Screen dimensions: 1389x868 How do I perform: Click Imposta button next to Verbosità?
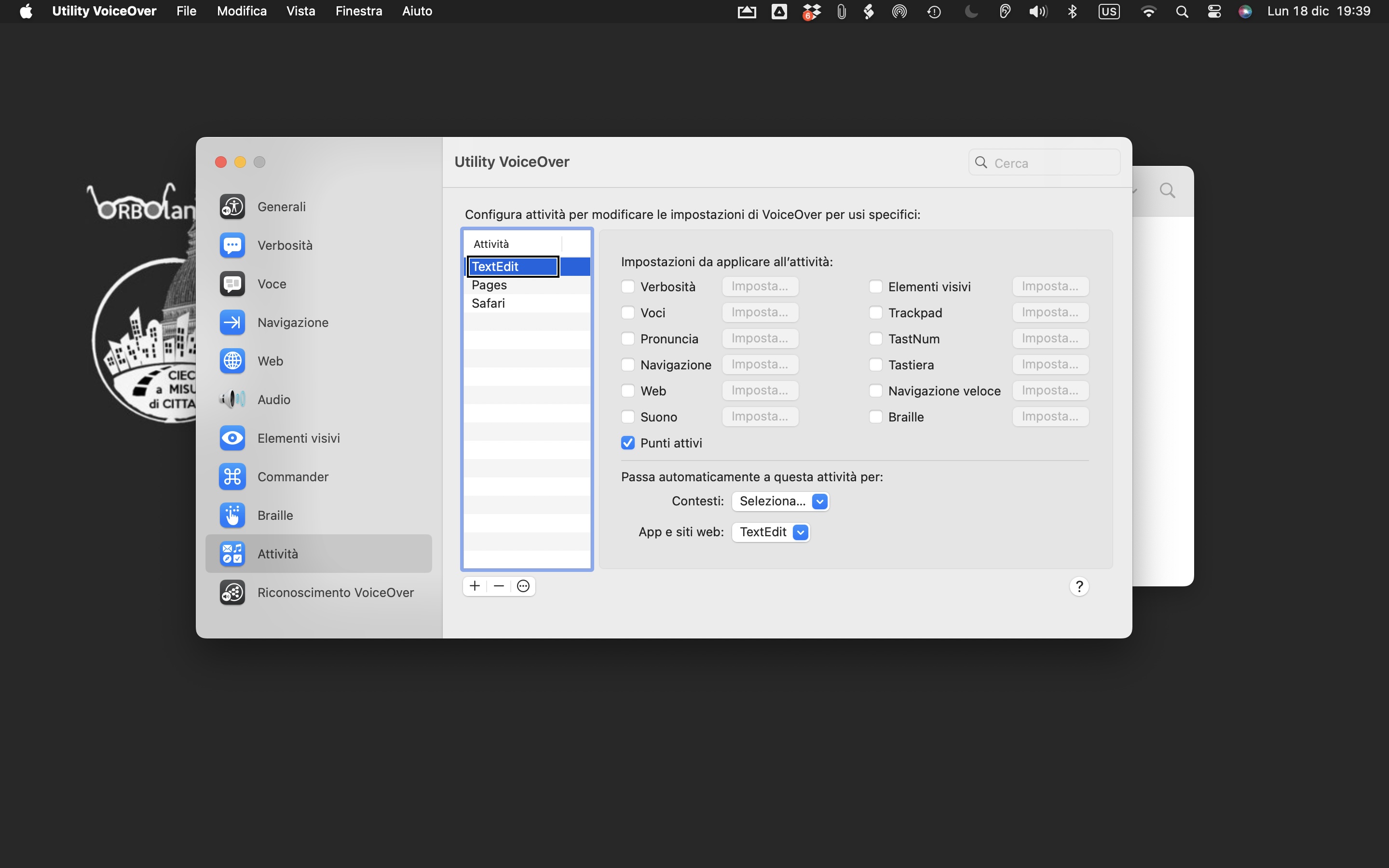(760, 286)
